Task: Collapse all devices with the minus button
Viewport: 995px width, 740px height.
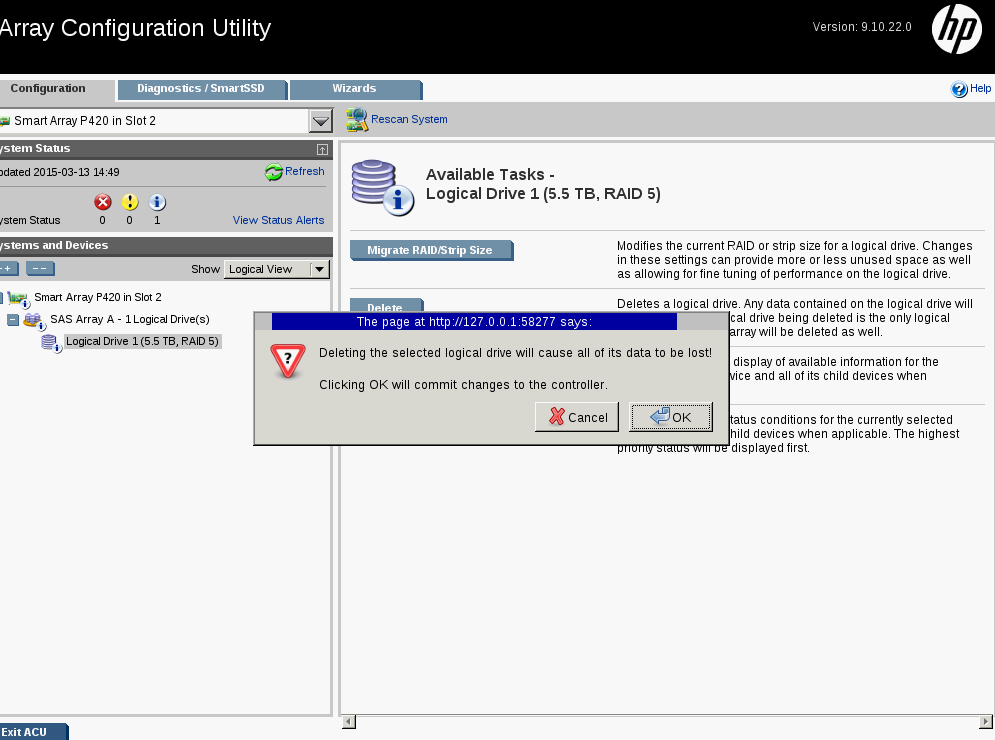Action: pyautogui.click(x=40, y=269)
